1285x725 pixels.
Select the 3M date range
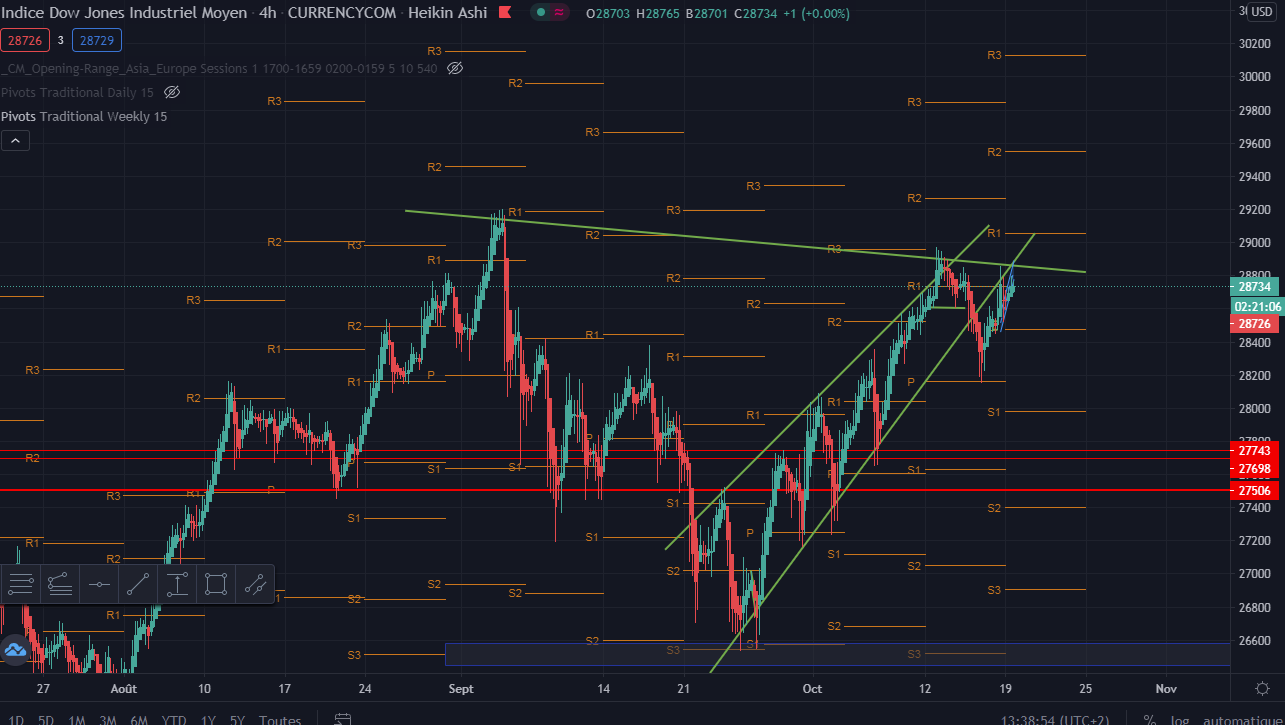pyautogui.click(x=108, y=719)
